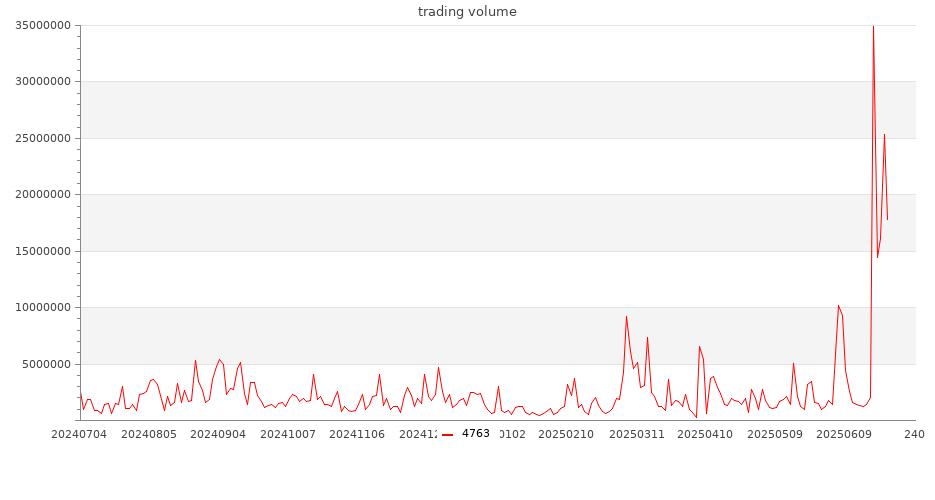Select the 20240704 x-axis date label
This screenshot has height=500, width=935.
tap(78, 434)
